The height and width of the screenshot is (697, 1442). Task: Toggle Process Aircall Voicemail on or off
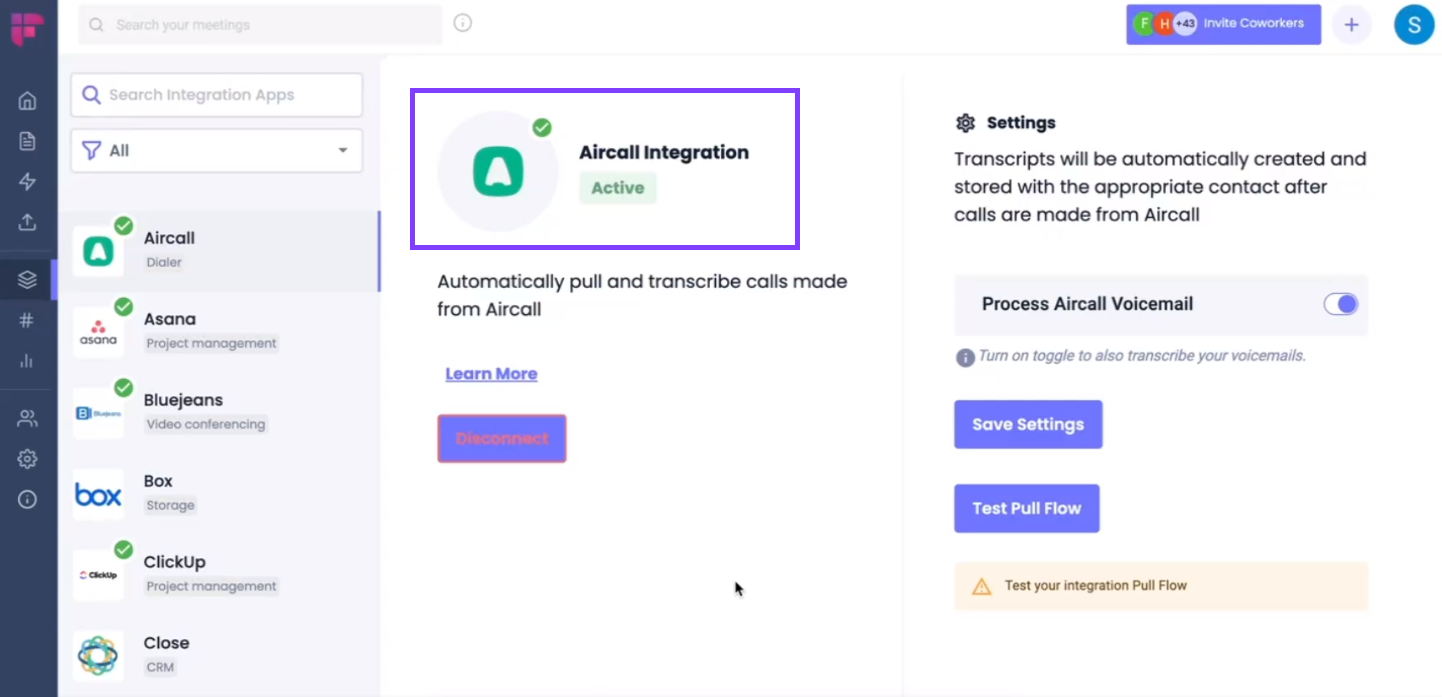pos(1341,304)
